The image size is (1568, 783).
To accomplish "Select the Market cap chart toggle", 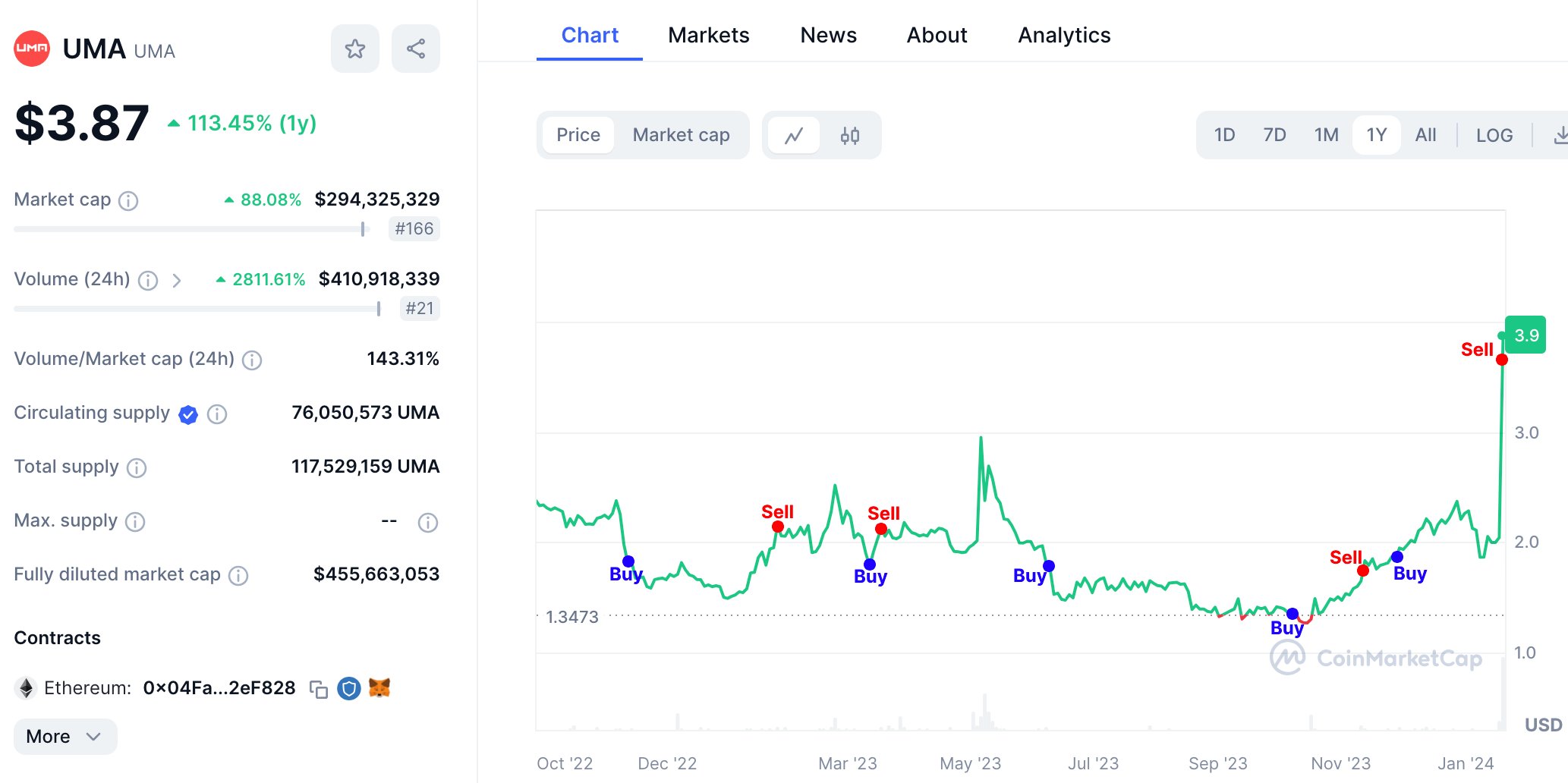I will click(x=681, y=135).
